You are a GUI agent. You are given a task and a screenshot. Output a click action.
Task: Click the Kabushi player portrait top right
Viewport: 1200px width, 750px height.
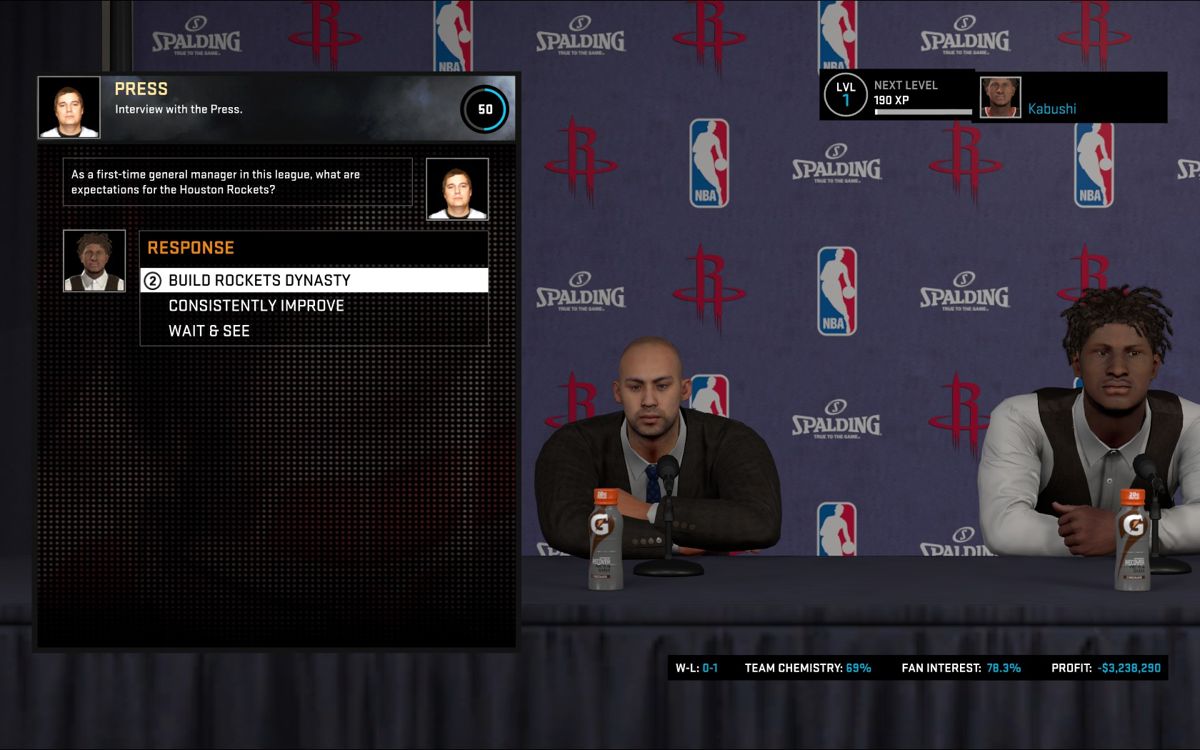pyautogui.click(x=1001, y=95)
